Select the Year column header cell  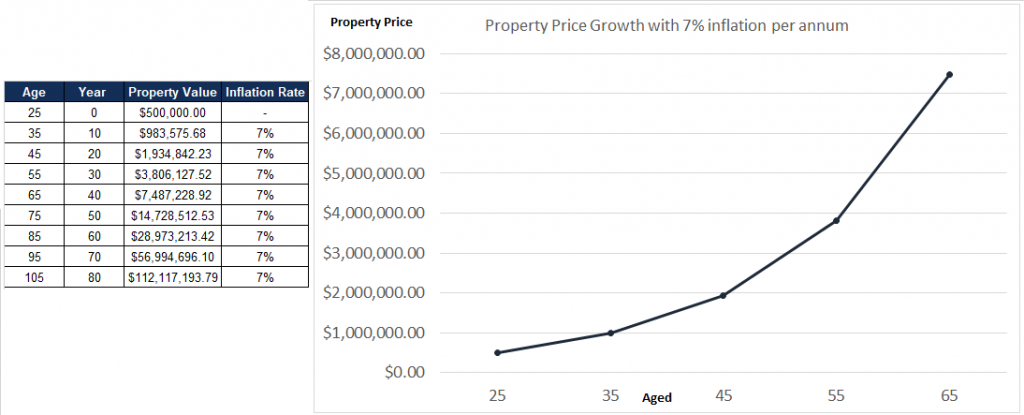[94, 92]
